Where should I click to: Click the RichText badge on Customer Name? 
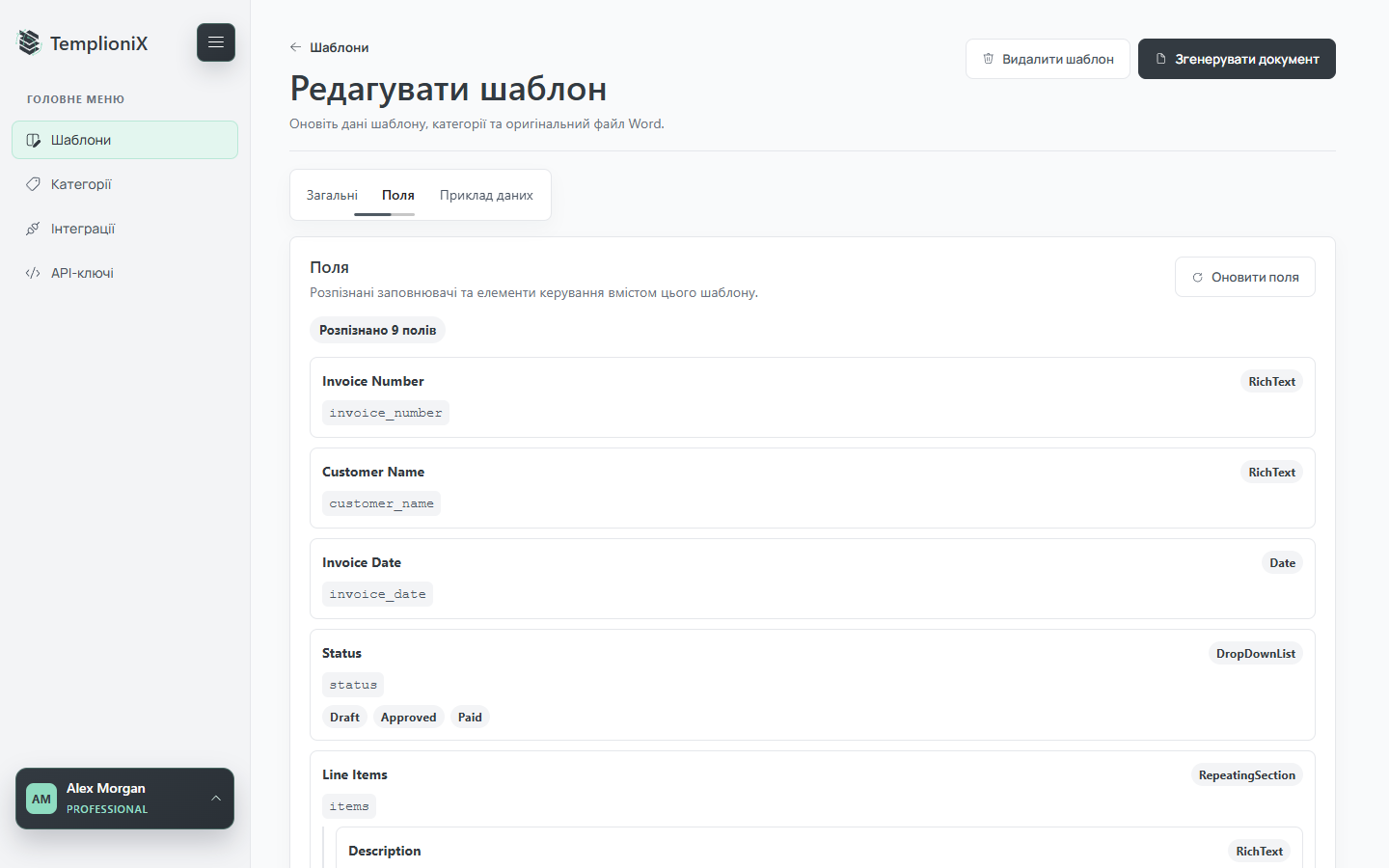[x=1271, y=473]
